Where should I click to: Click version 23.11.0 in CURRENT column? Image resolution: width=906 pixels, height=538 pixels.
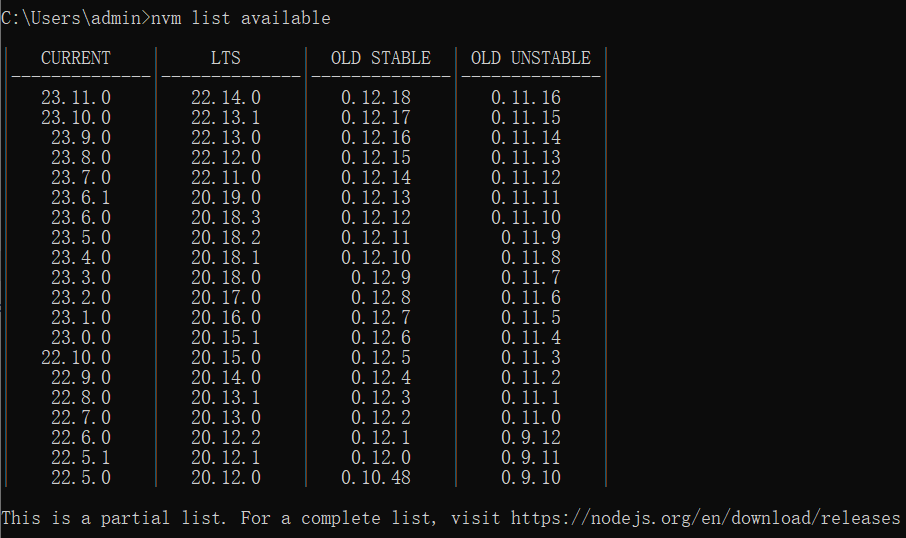(76, 98)
